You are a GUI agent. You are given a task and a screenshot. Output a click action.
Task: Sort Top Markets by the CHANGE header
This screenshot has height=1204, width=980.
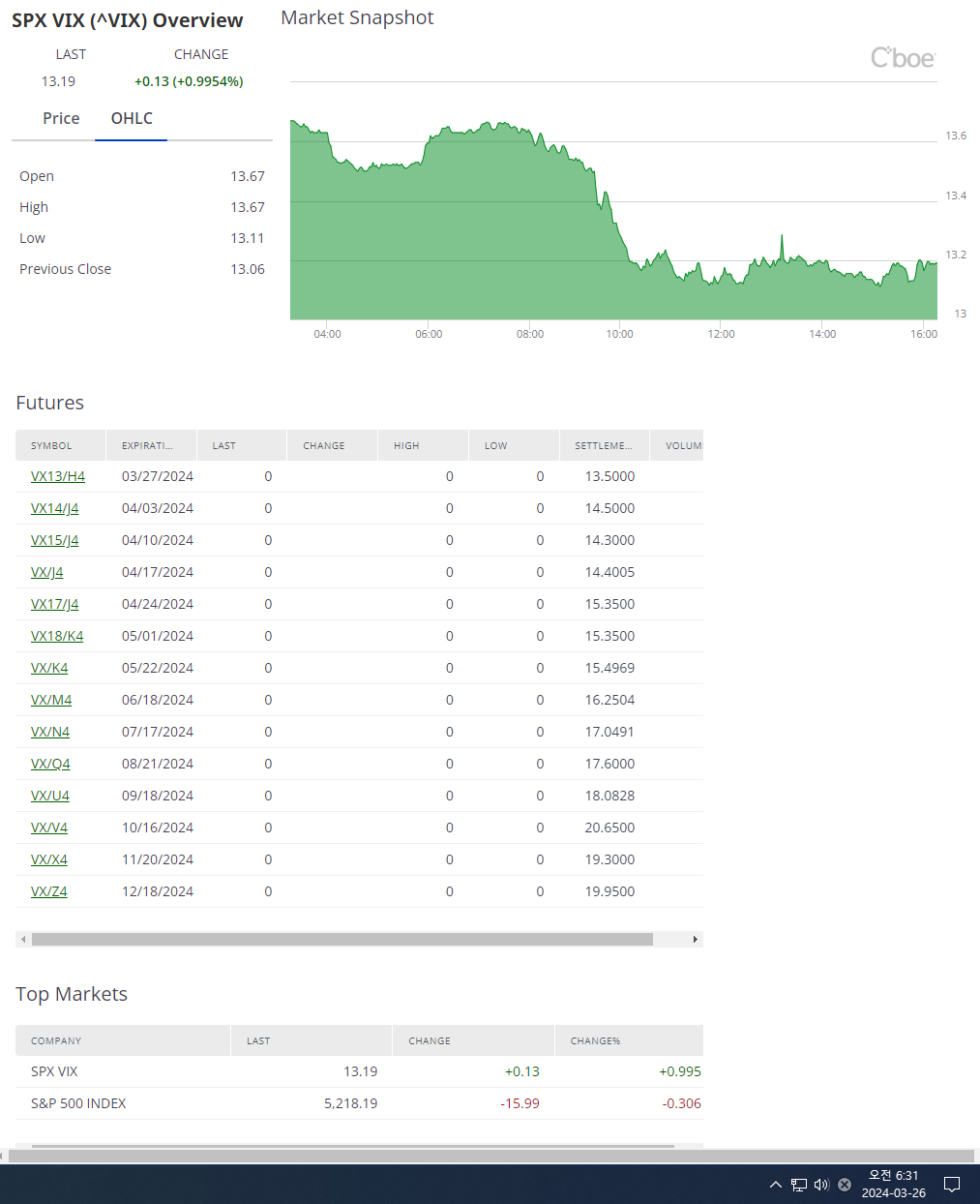pyautogui.click(x=474, y=1040)
